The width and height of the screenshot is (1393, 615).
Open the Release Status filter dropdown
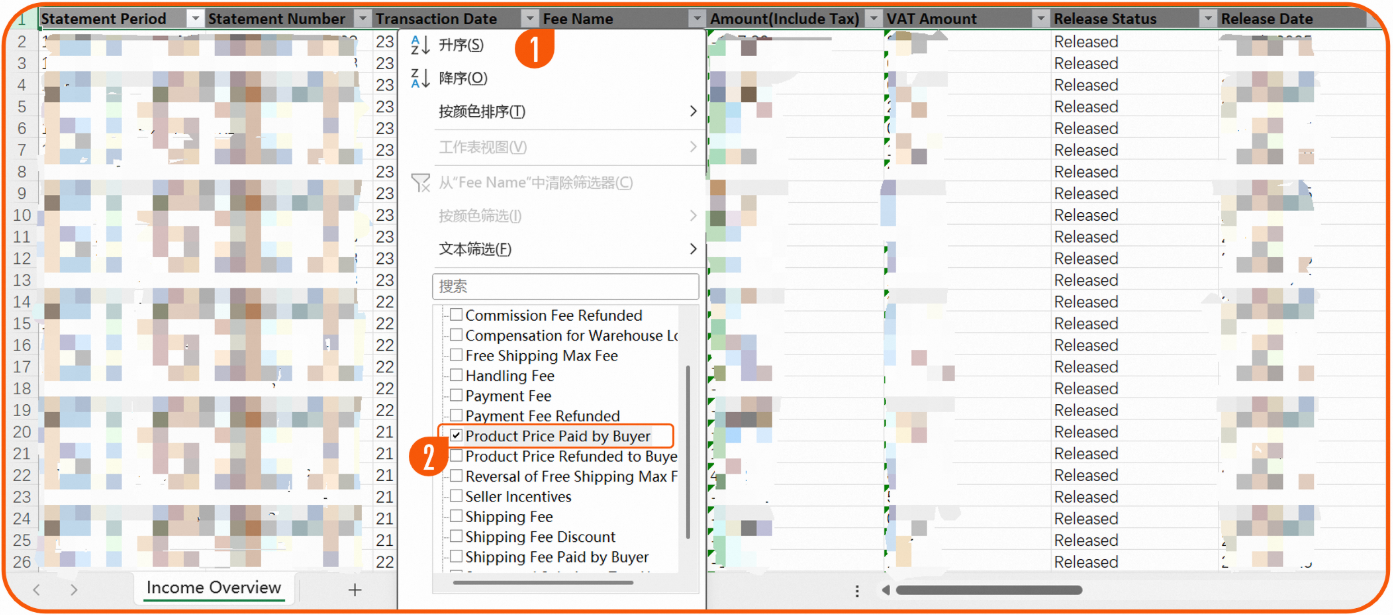pos(1207,19)
